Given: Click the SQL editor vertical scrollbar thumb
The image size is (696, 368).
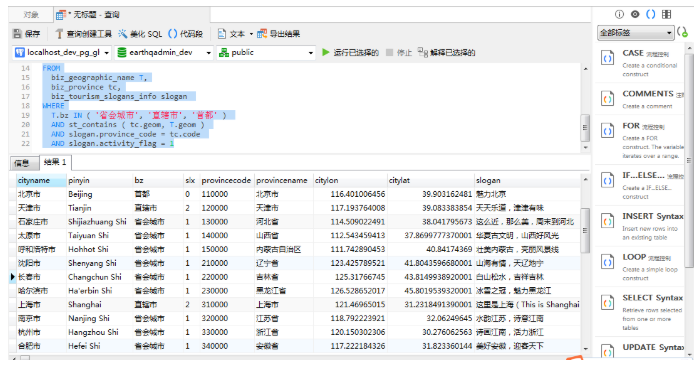Looking at the screenshot, I should (585, 128).
